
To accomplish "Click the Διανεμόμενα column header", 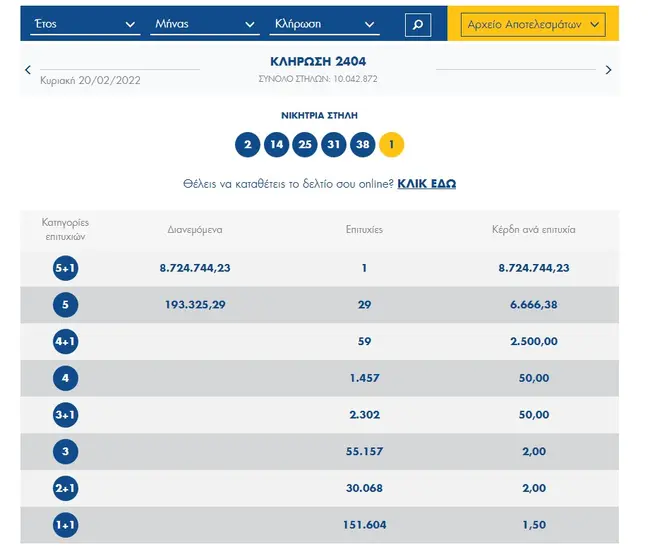I will [195, 229].
